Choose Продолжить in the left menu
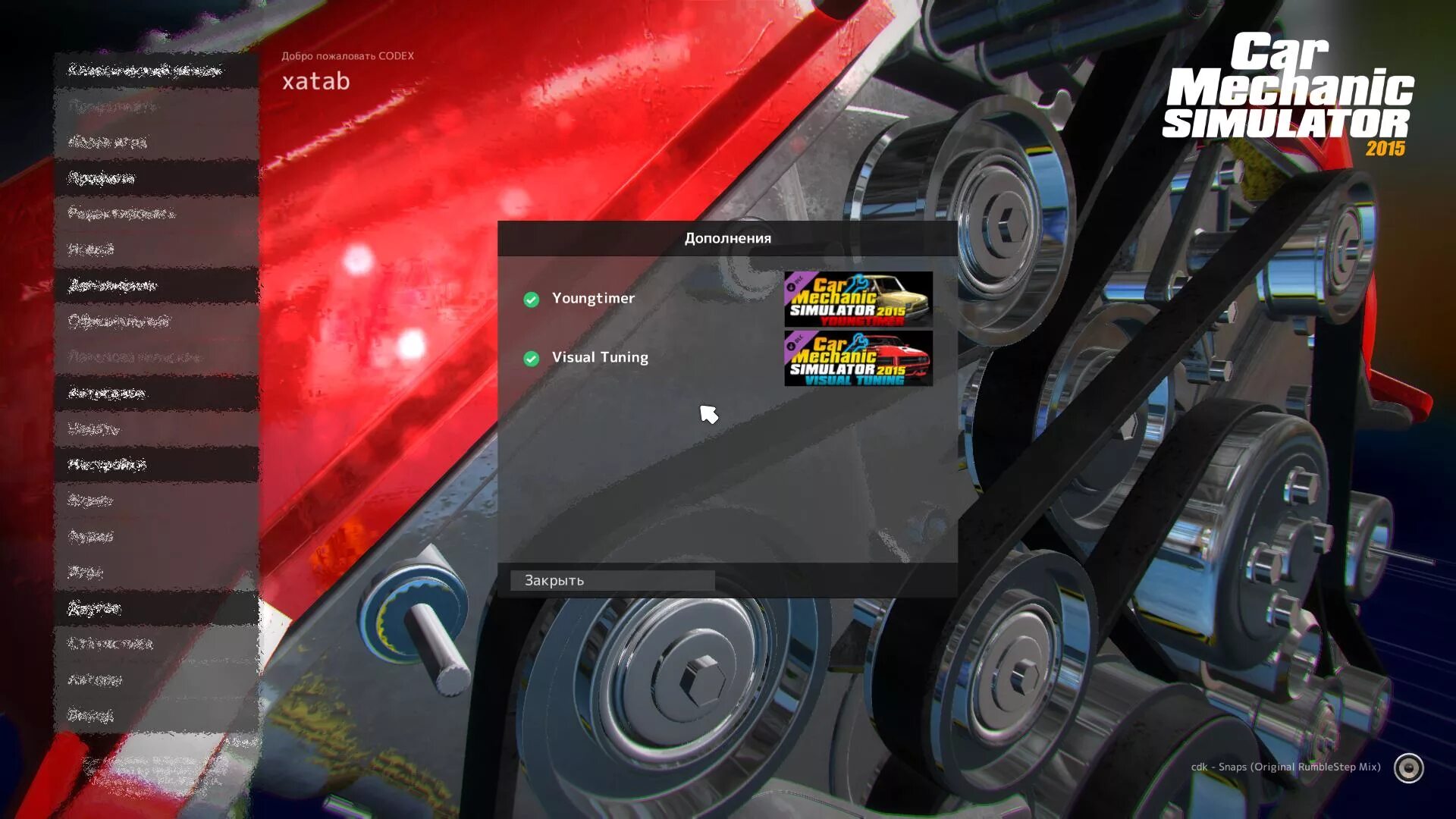 click(x=113, y=106)
